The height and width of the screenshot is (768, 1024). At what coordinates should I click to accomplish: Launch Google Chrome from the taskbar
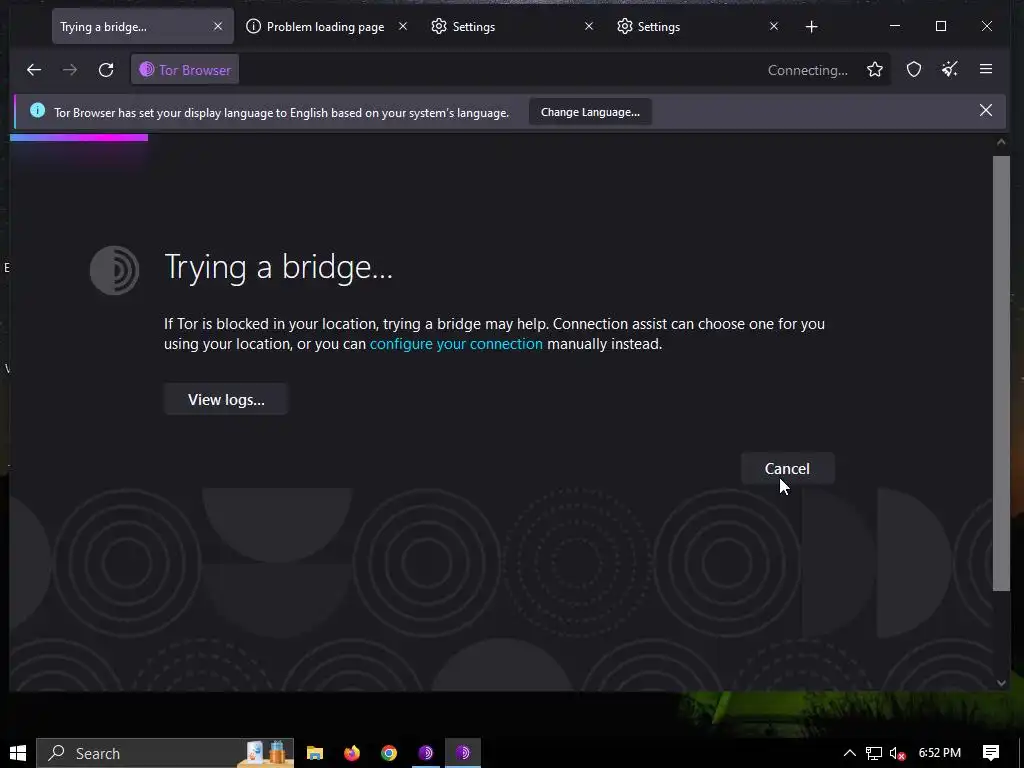pyautogui.click(x=389, y=753)
